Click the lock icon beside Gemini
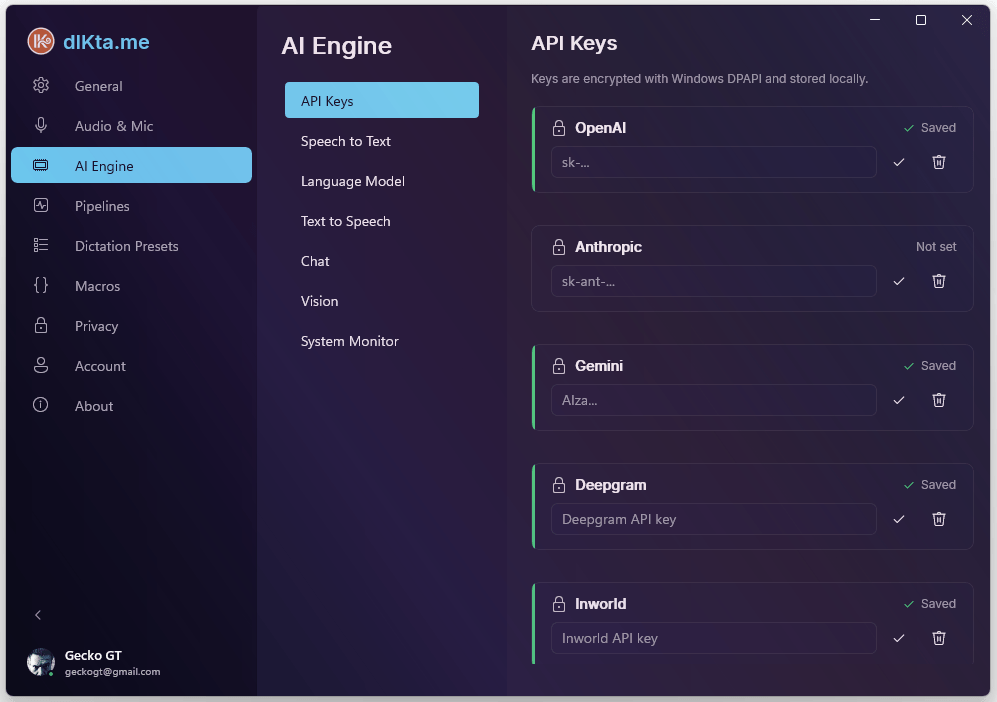 point(558,366)
